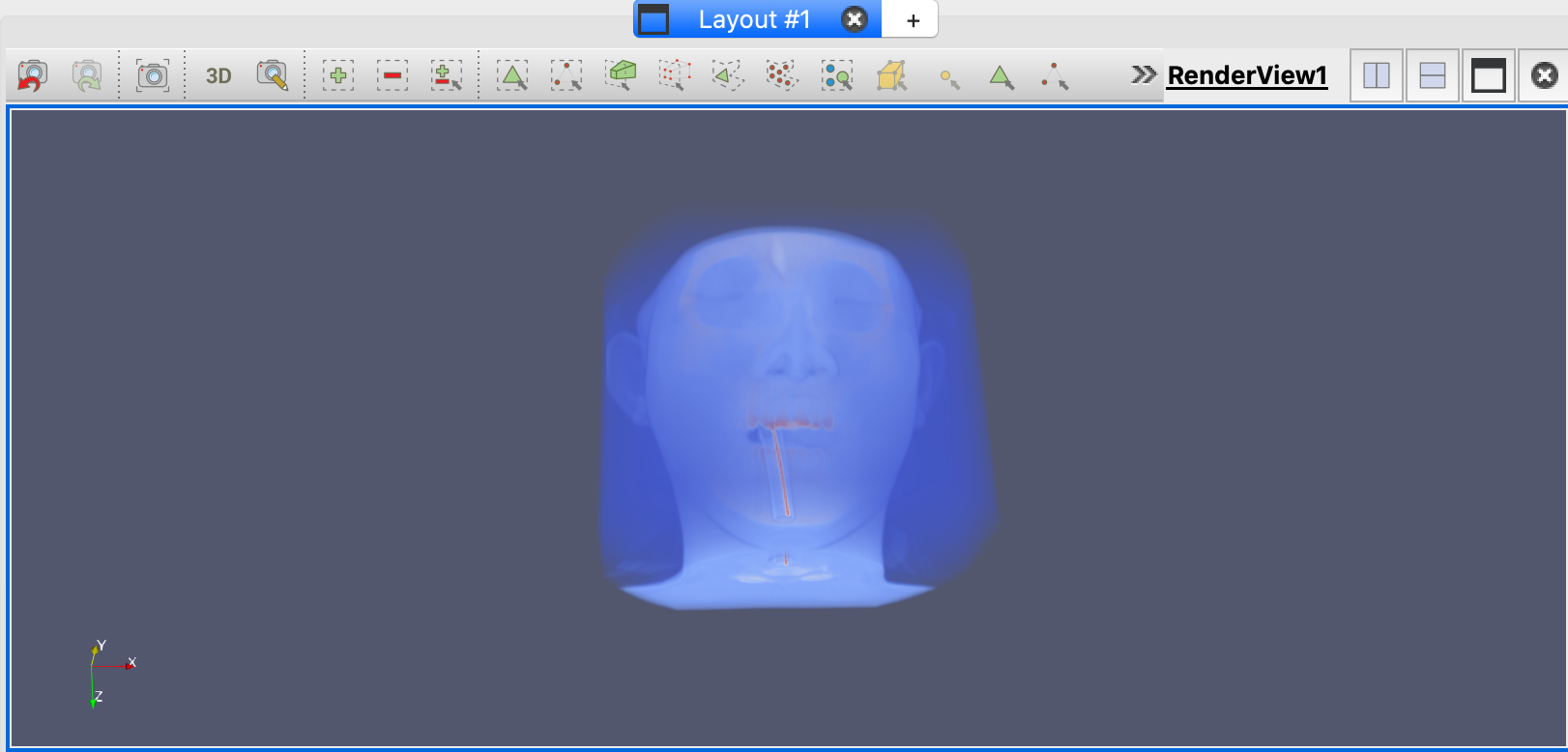This screenshot has height=752, width=1568.
Task: Close the RenderView1 view frame
Action: coord(1544,75)
